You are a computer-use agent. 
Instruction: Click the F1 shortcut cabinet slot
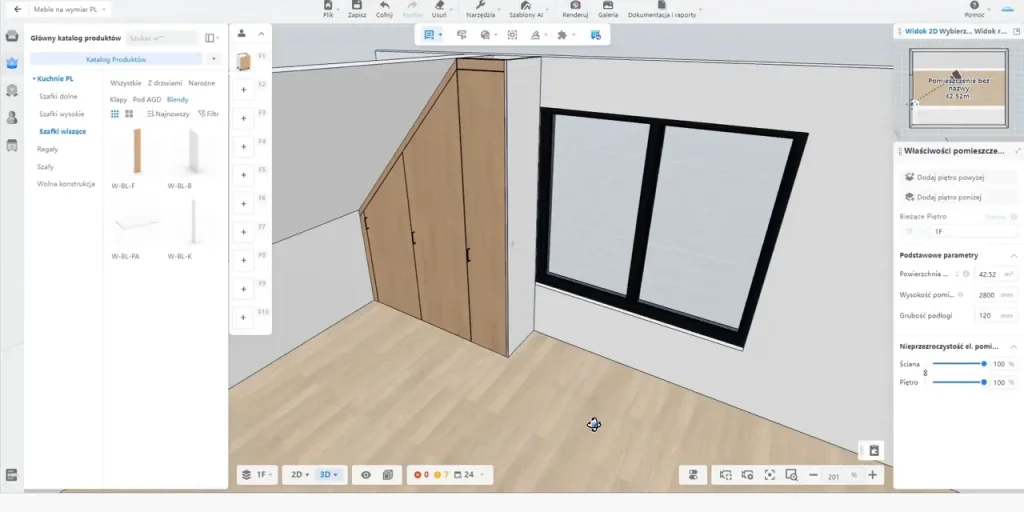[243, 61]
